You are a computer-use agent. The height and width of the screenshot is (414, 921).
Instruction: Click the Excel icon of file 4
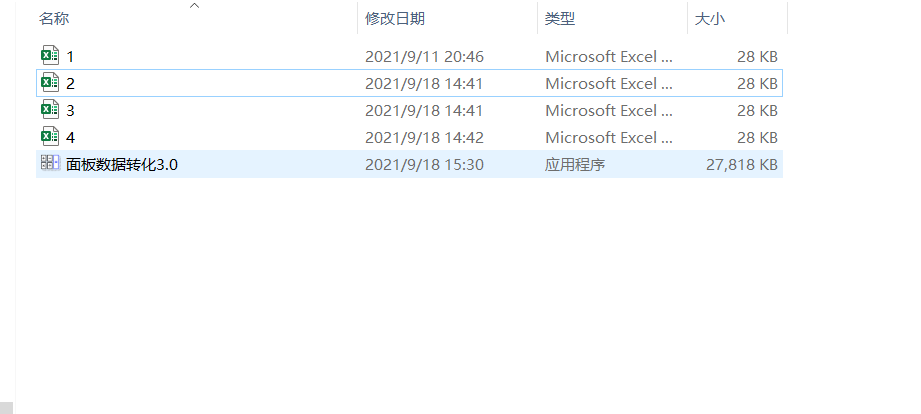(49, 137)
